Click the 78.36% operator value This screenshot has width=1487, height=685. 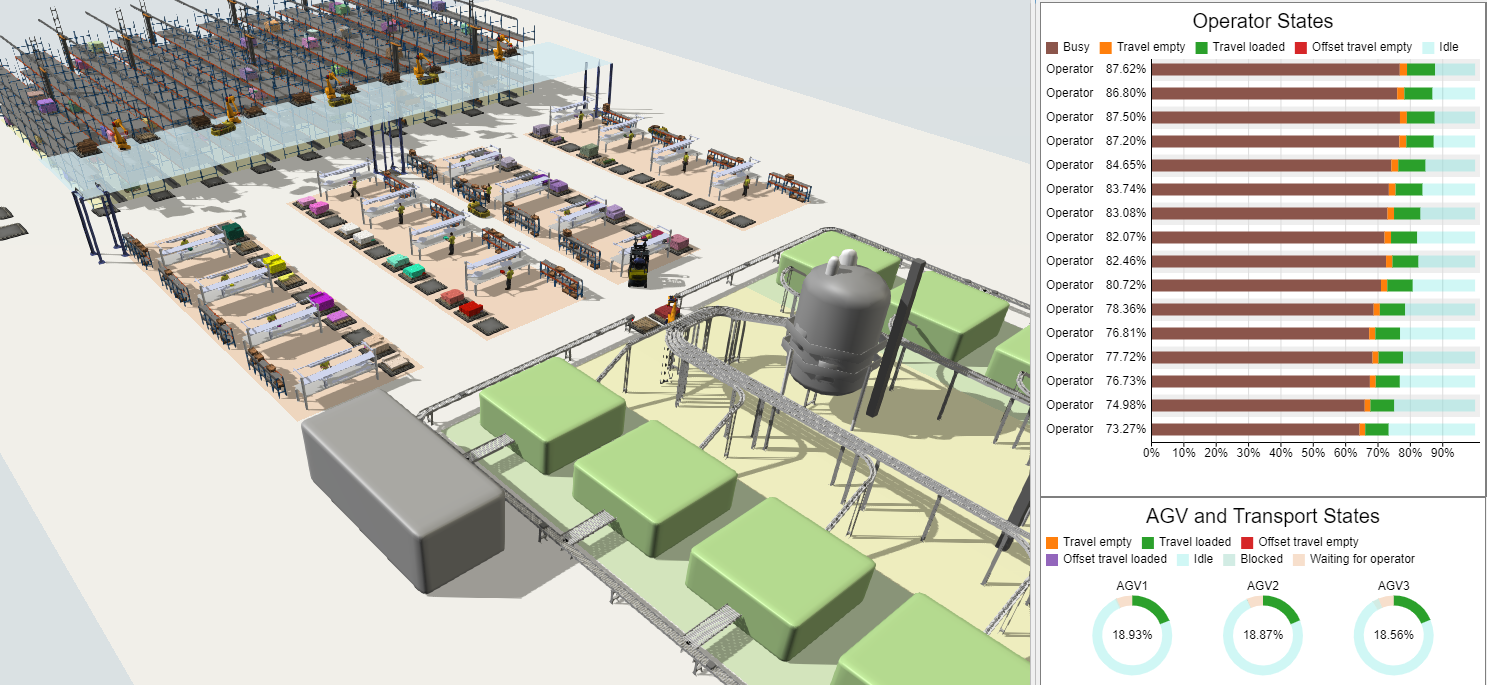[x=1126, y=309]
